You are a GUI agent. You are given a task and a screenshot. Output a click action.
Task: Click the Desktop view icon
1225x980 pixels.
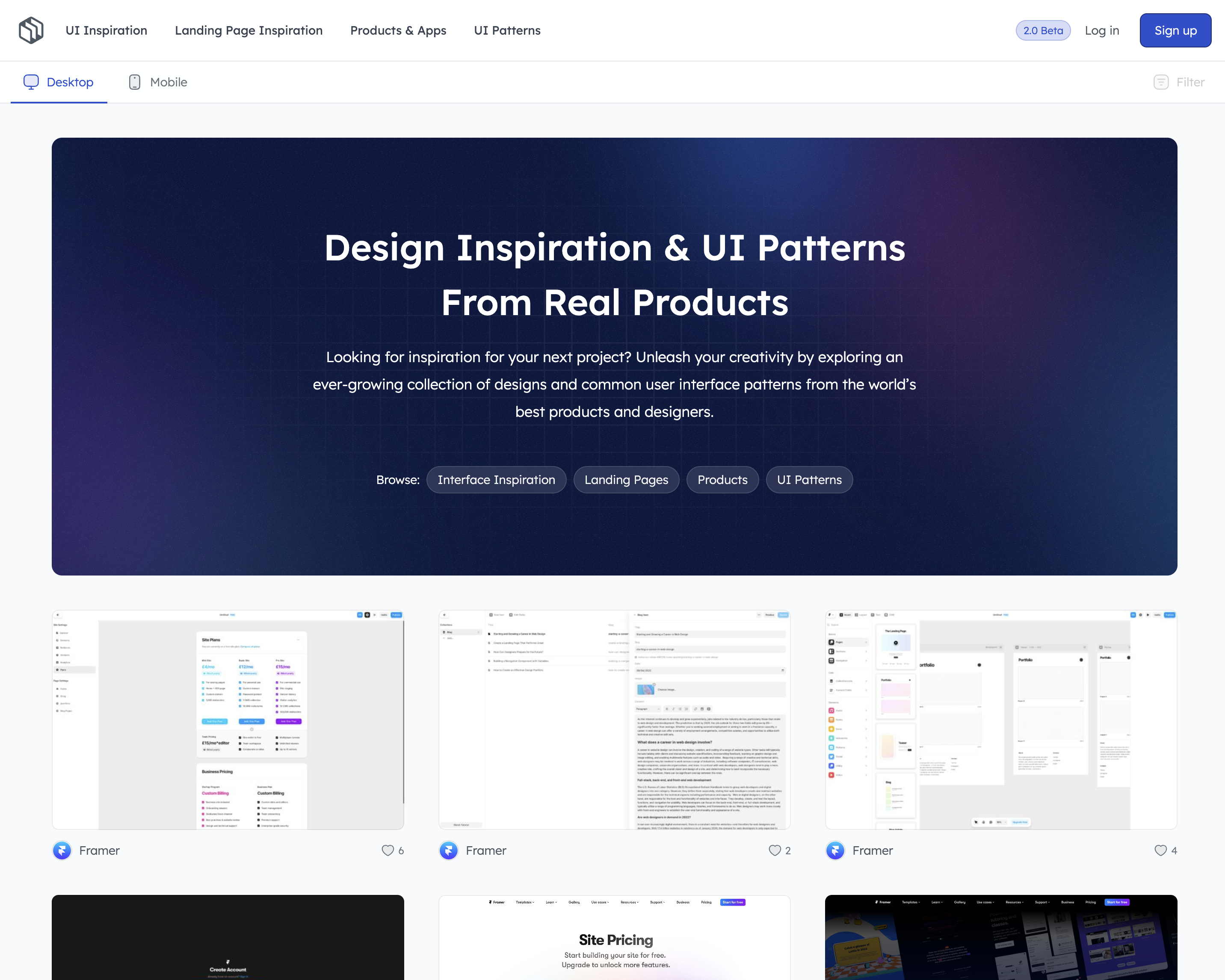[31, 82]
